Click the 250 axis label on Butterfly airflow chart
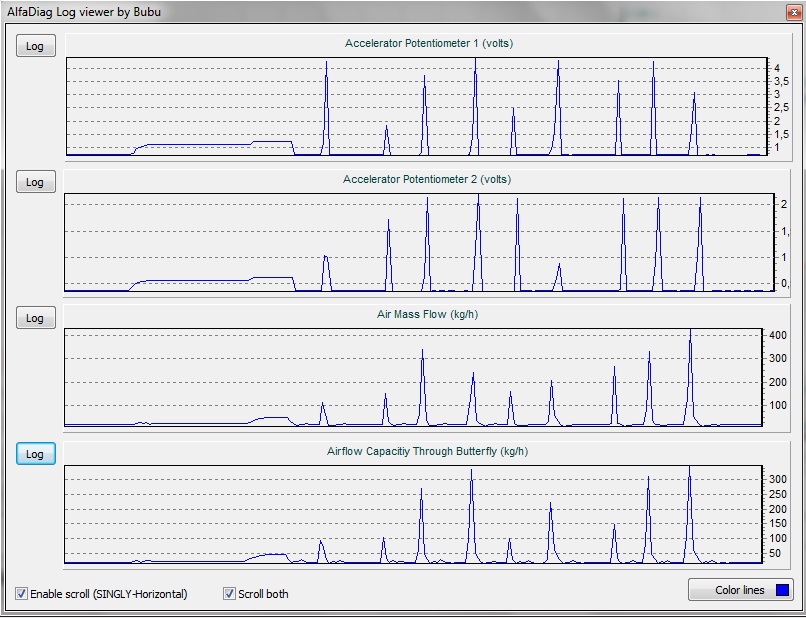This screenshot has height=618, width=806. tap(777, 495)
